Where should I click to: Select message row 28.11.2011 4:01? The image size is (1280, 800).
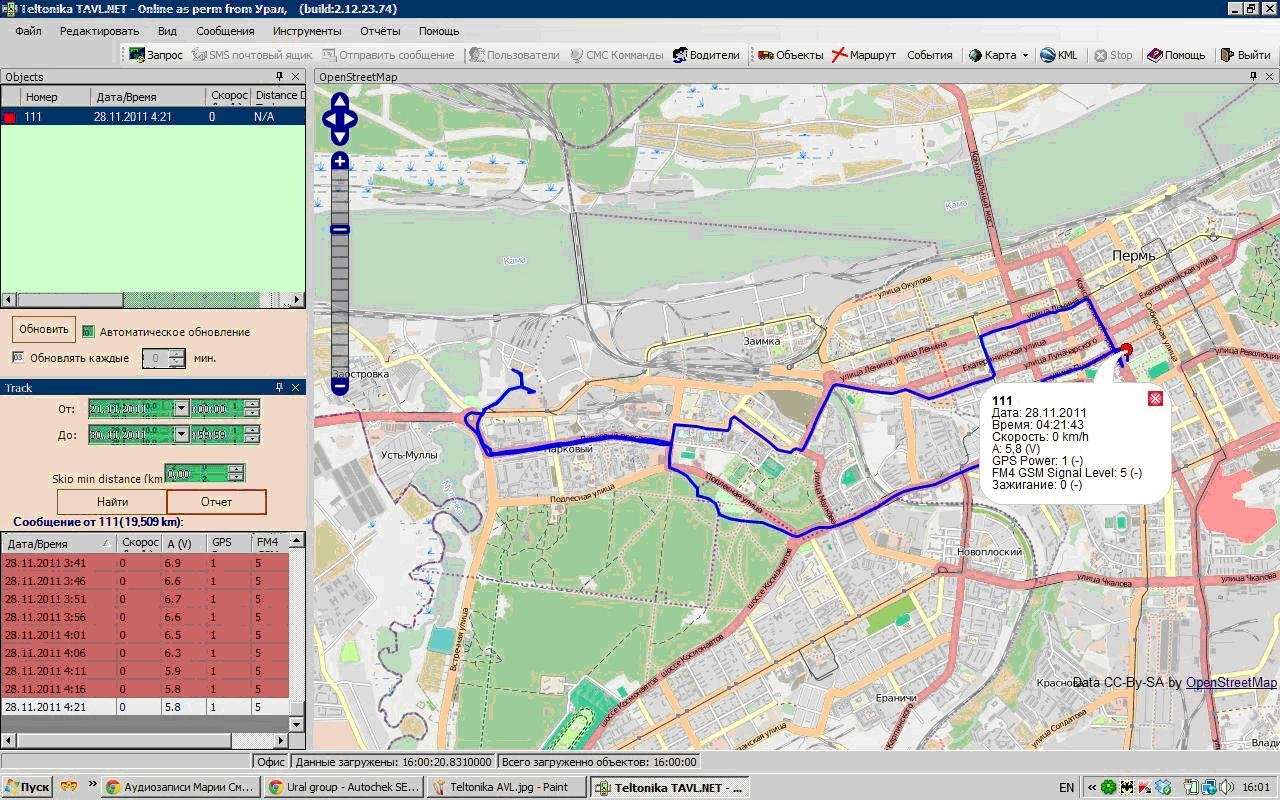point(144,635)
